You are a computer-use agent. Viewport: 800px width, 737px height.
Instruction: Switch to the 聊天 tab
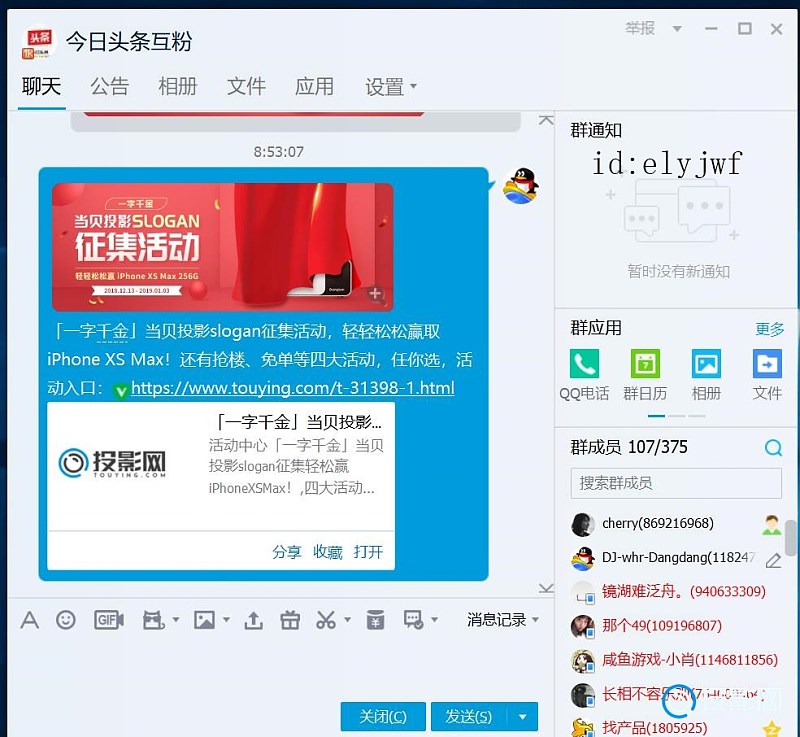(x=41, y=86)
